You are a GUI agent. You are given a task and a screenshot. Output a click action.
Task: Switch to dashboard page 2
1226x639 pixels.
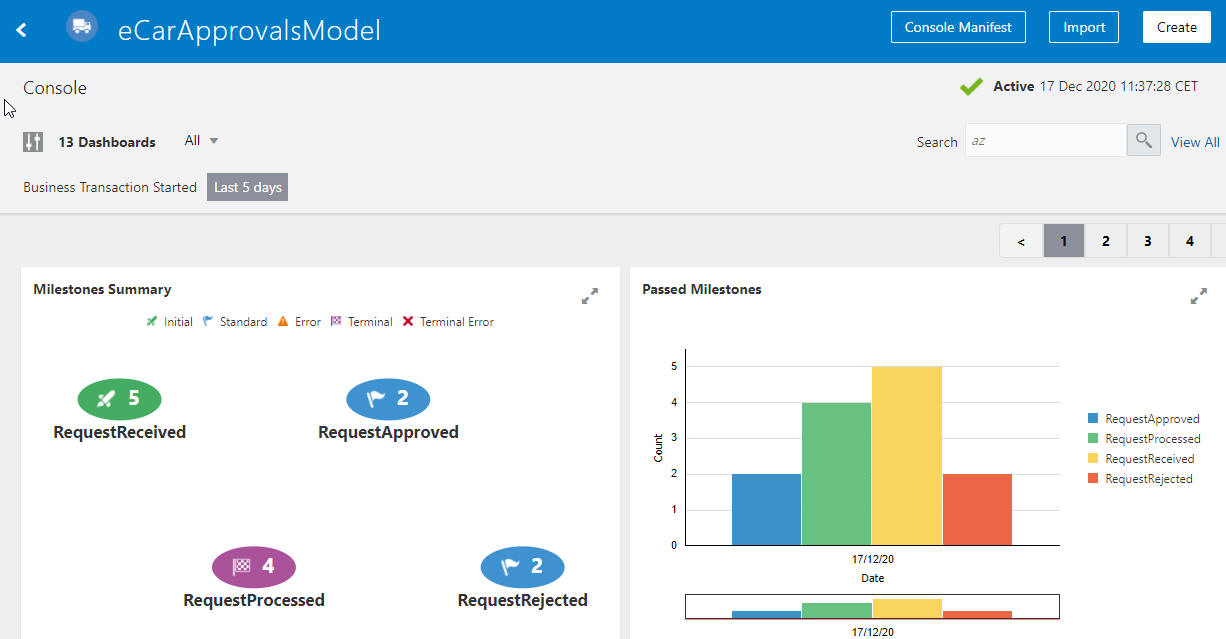point(1105,241)
